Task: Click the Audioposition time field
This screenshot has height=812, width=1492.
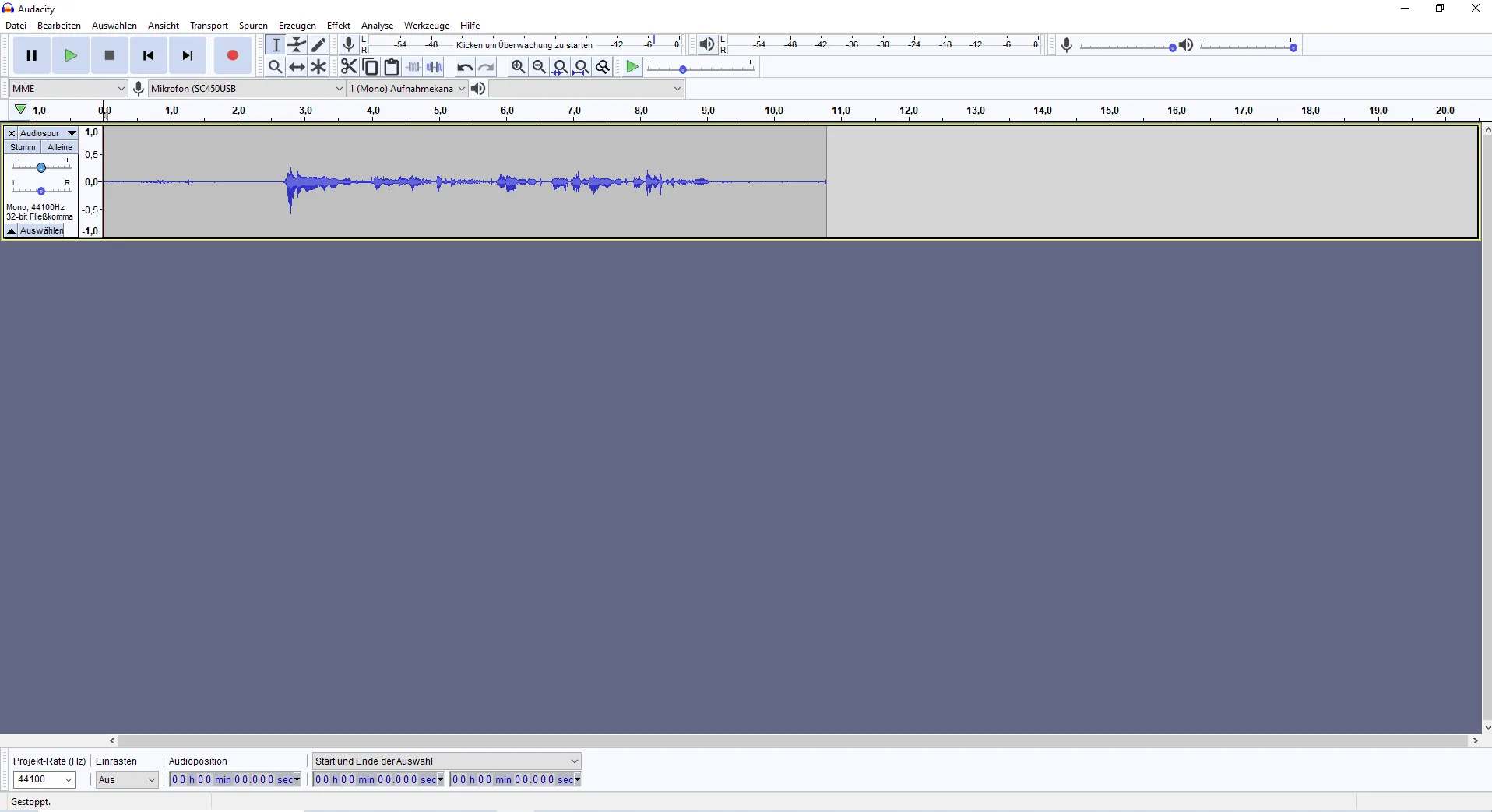Action: click(234, 779)
